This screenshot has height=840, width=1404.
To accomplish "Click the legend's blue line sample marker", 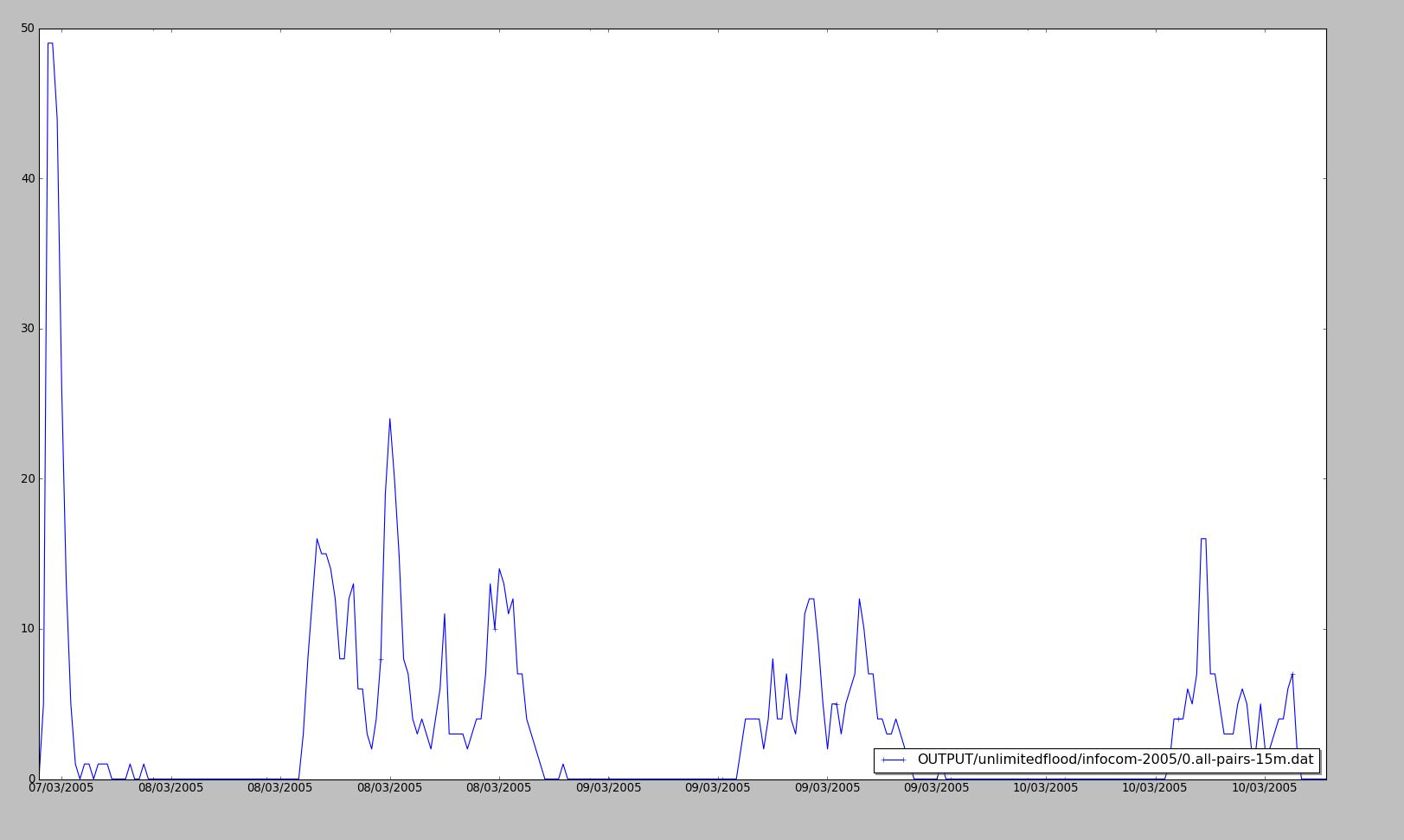I will 893,760.
